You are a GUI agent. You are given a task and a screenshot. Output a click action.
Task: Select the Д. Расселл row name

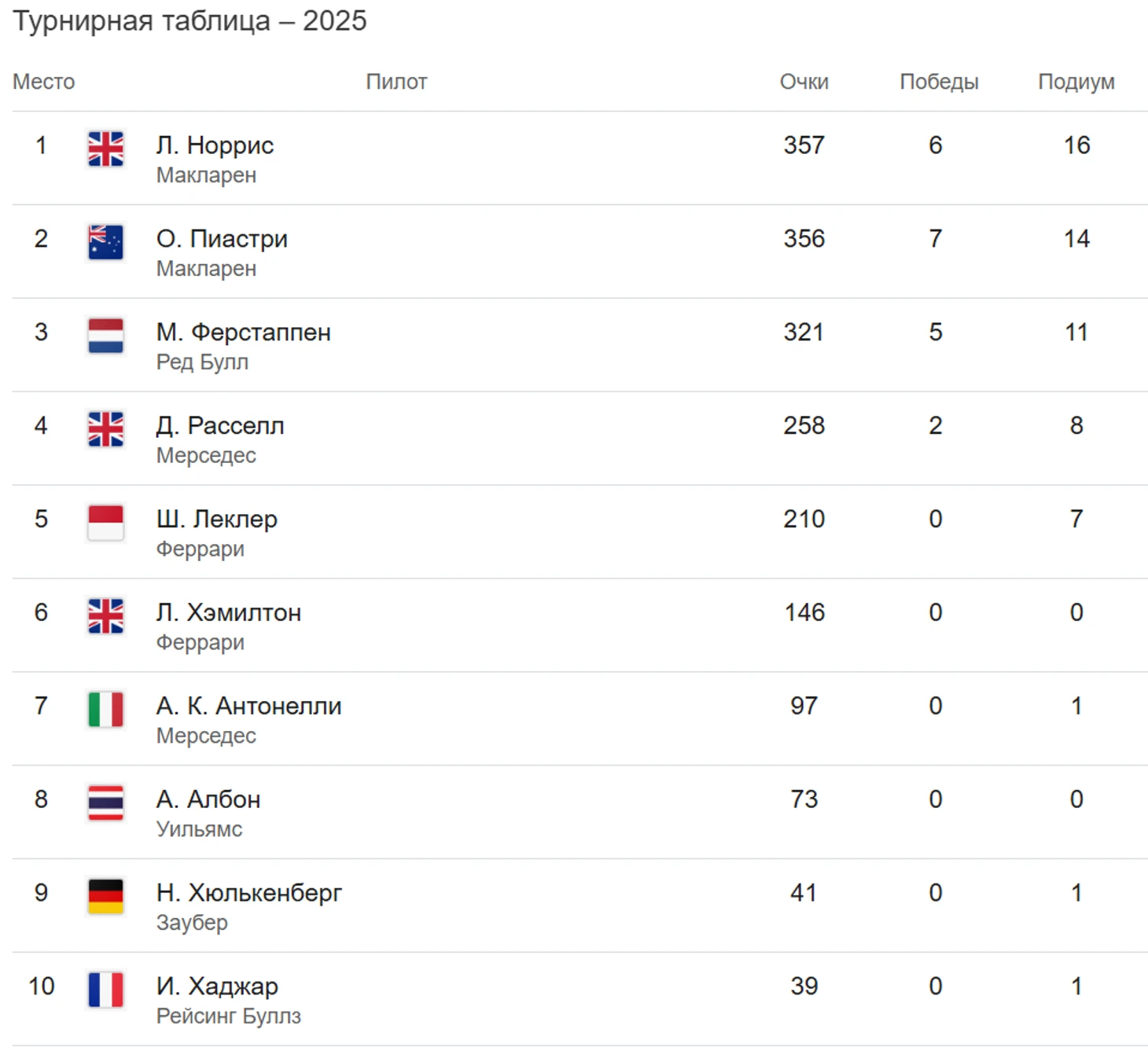pyautogui.click(x=220, y=426)
